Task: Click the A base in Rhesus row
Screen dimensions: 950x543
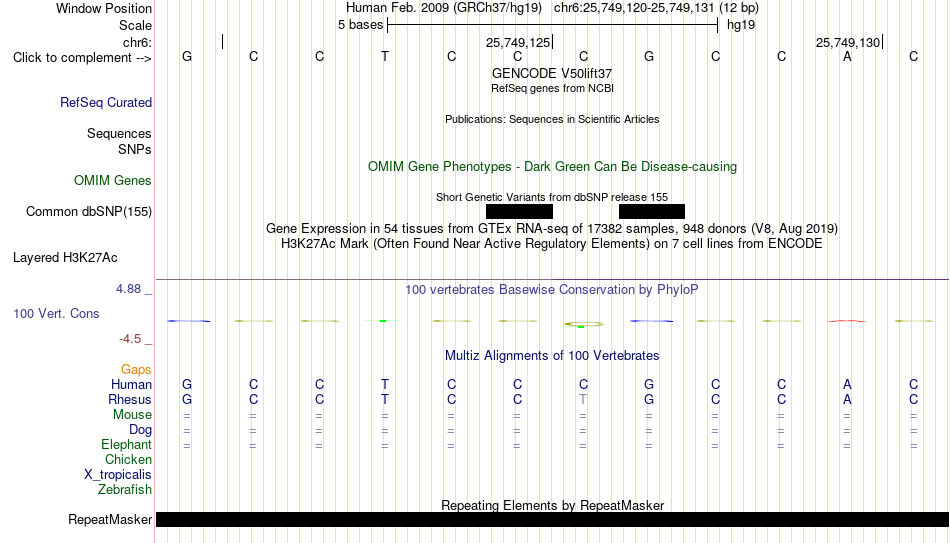Action: pos(848,399)
